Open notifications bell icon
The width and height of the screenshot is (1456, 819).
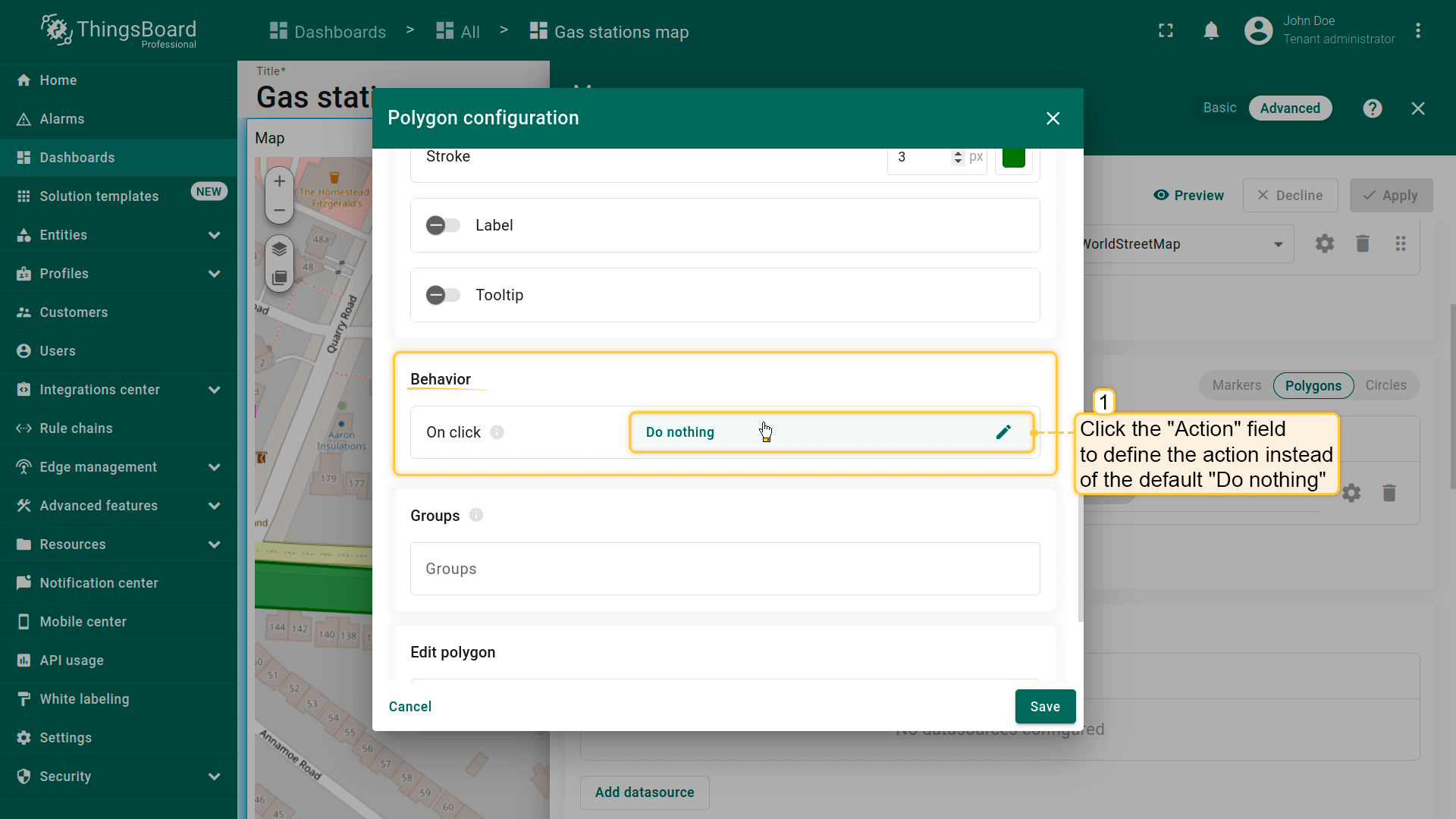(x=1211, y=31)
